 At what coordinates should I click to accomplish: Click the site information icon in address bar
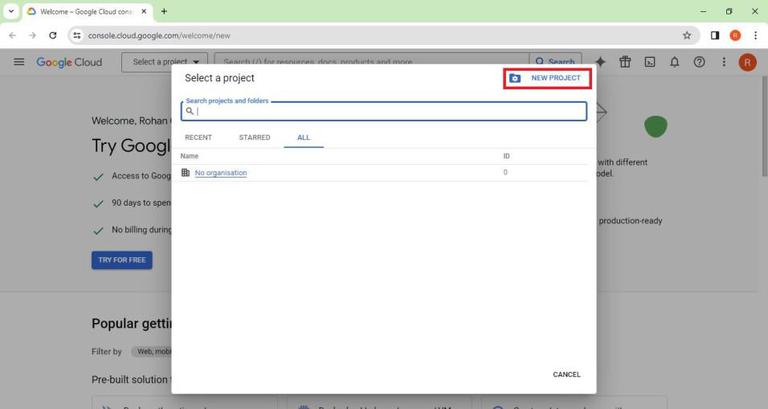pyautogui.click(x=77, y=35)
